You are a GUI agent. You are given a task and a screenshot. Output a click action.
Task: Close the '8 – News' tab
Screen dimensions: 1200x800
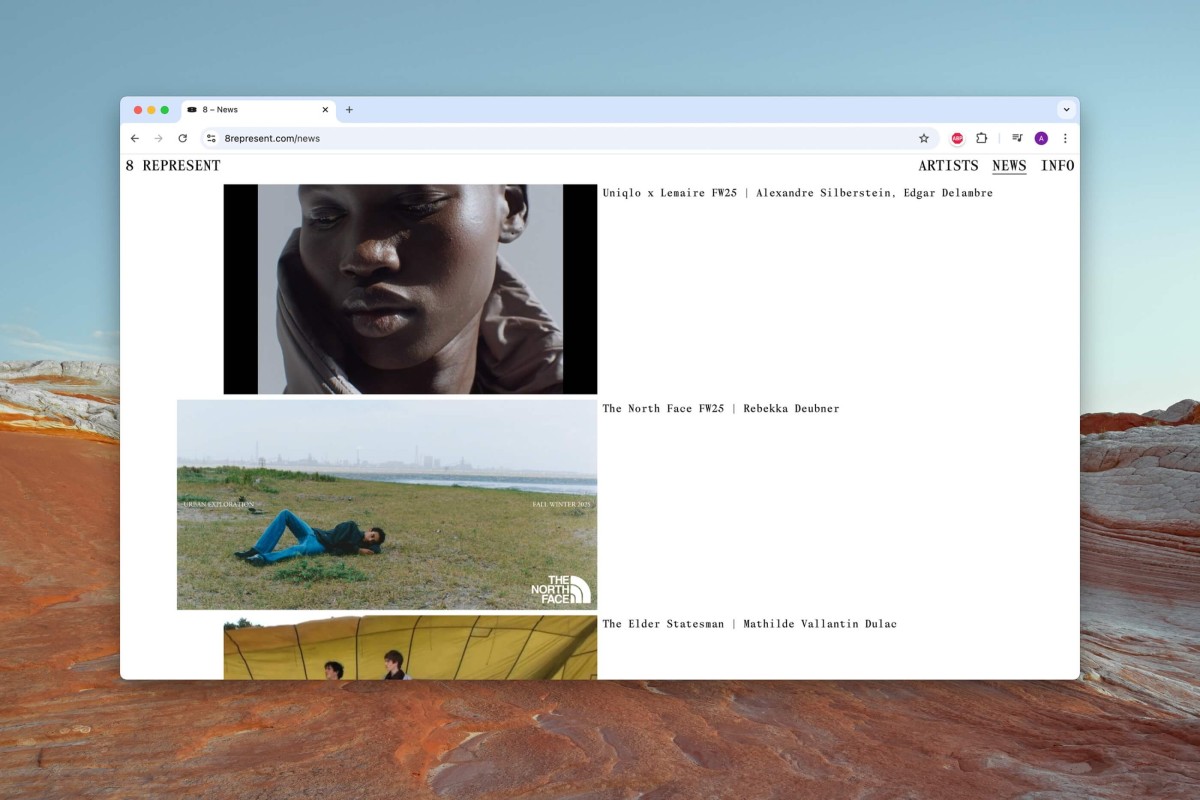tap(325, 110)
